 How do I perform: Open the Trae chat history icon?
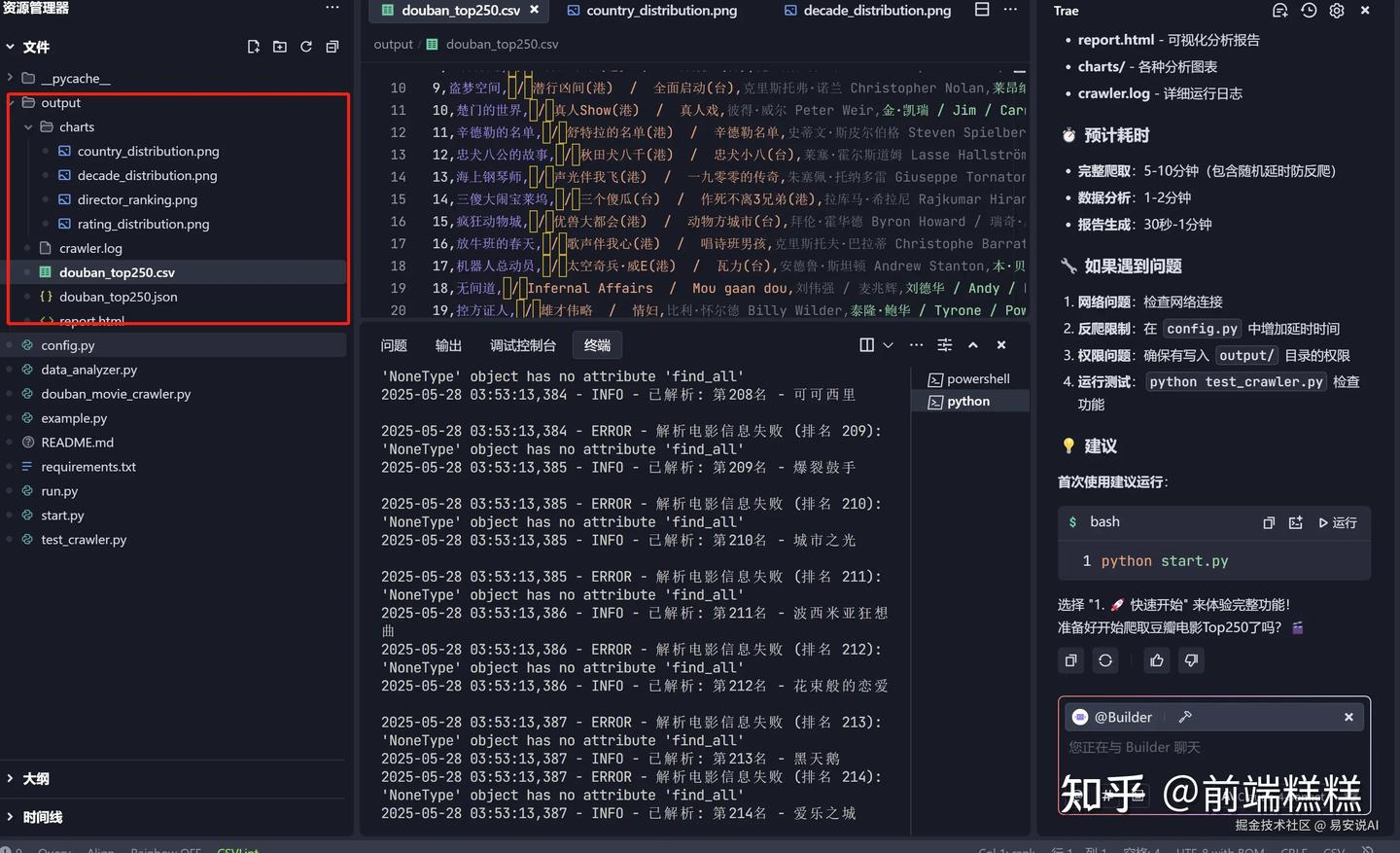click(x=1309, y=11)
